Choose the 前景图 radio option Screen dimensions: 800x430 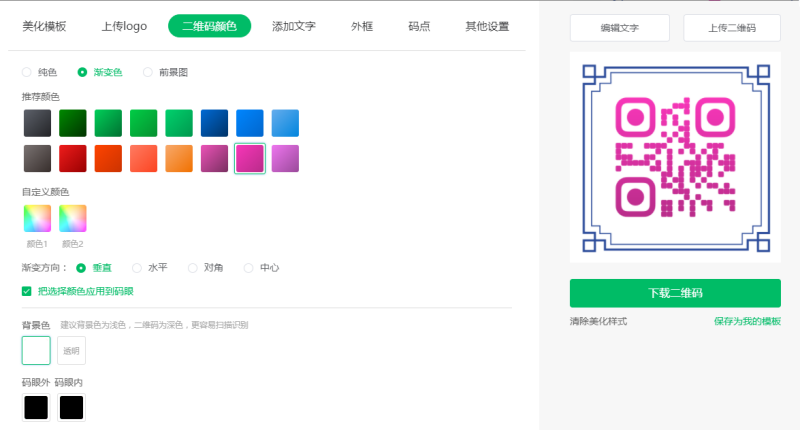147,72
